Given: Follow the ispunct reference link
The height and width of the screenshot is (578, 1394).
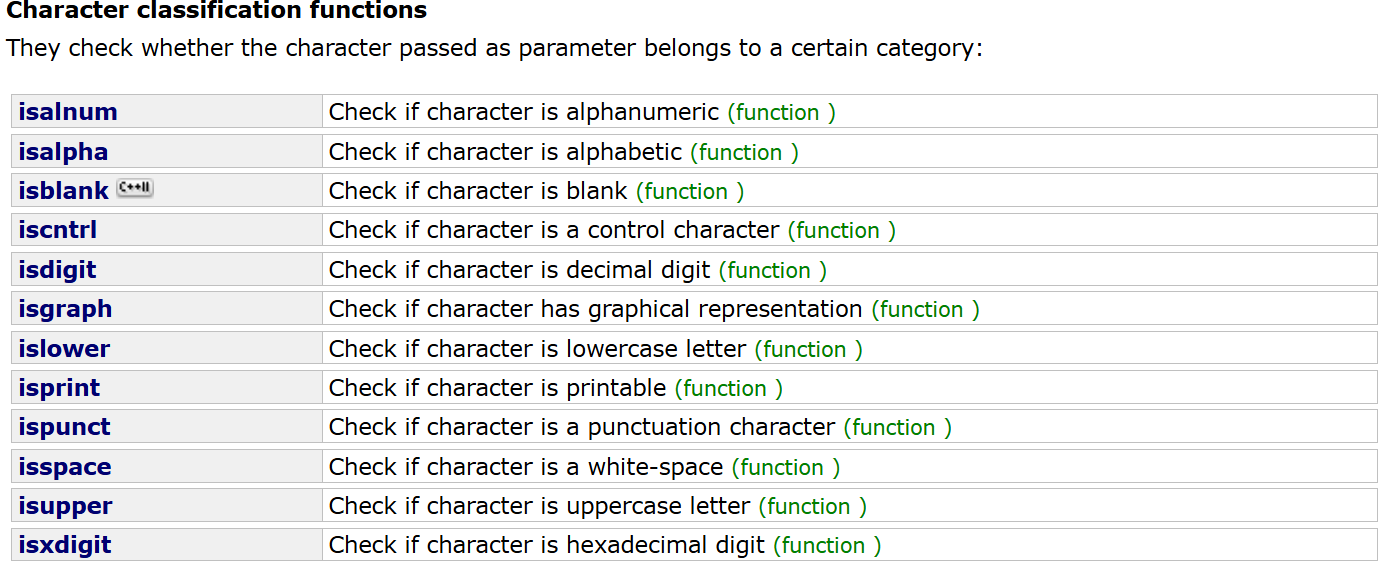Looking at the screenshot, I should coord(64,427).
